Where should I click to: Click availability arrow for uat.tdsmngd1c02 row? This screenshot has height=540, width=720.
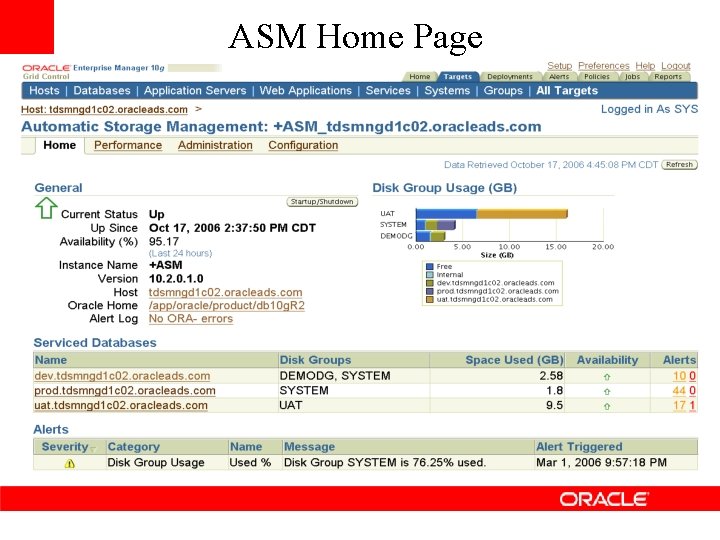click(x=607, y=406)
